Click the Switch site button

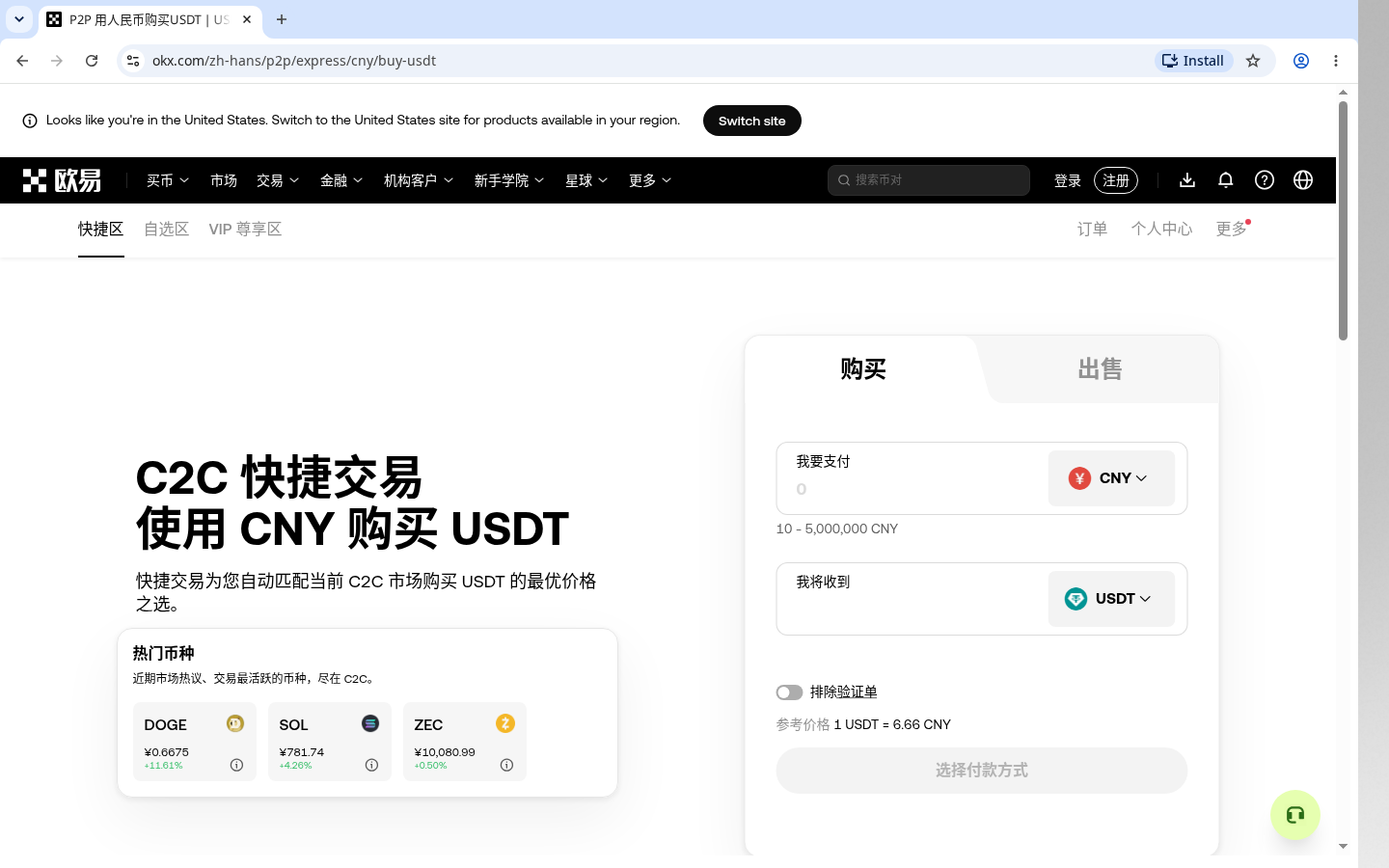tap(752, 121)
